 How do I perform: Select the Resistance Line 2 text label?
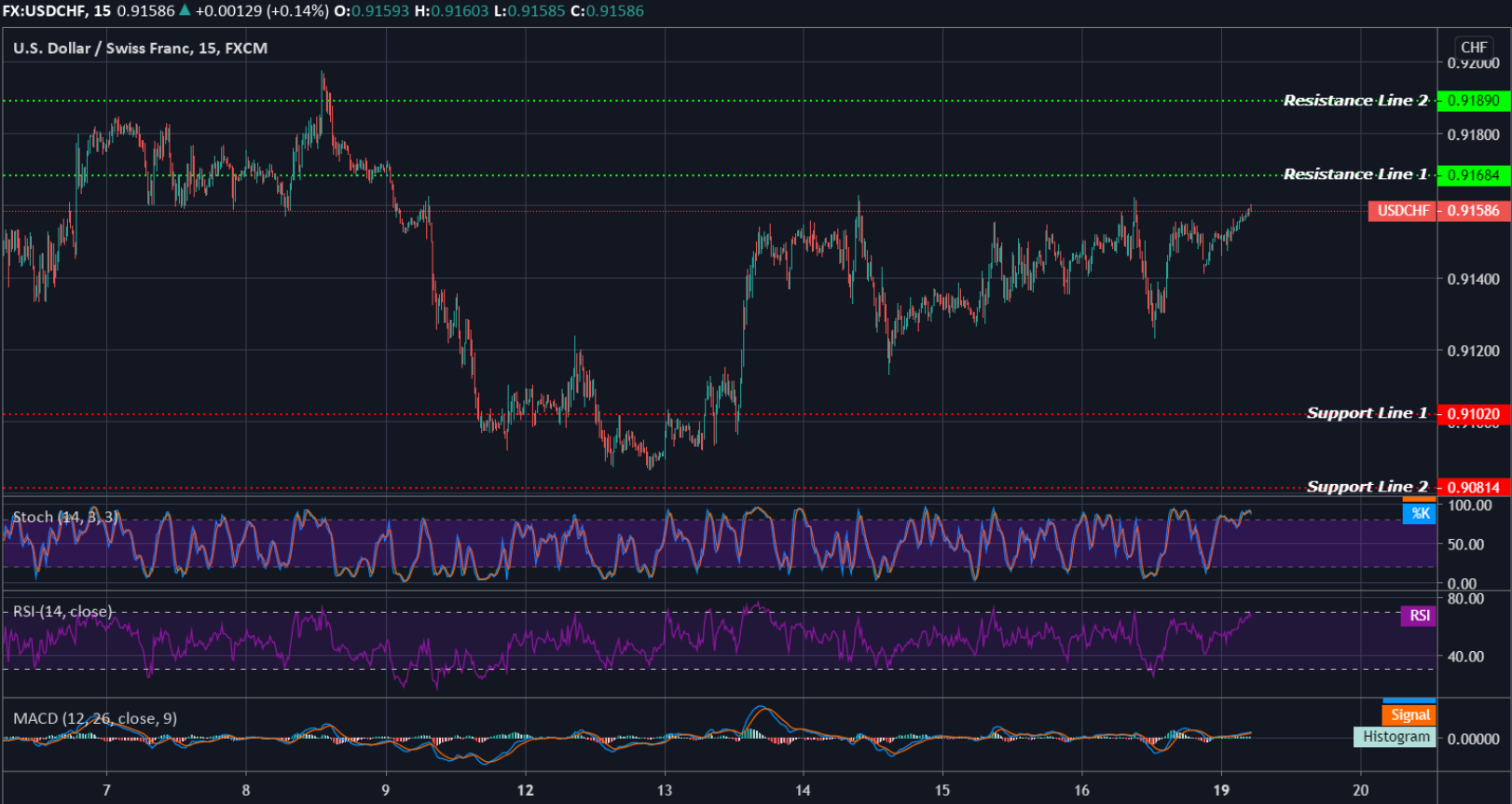[x=1355, y=100]
